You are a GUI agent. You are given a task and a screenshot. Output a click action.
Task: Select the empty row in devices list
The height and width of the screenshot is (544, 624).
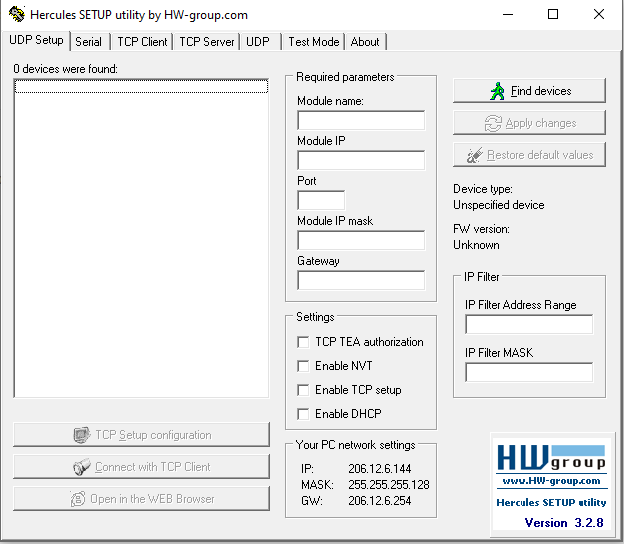(x=141, y=86)
